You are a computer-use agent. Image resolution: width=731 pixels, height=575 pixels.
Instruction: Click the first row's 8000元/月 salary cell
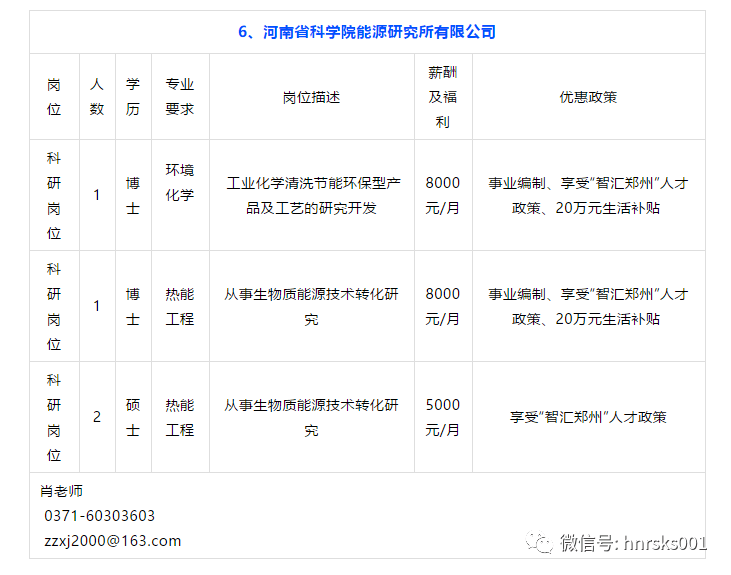(x=443, y=195)
